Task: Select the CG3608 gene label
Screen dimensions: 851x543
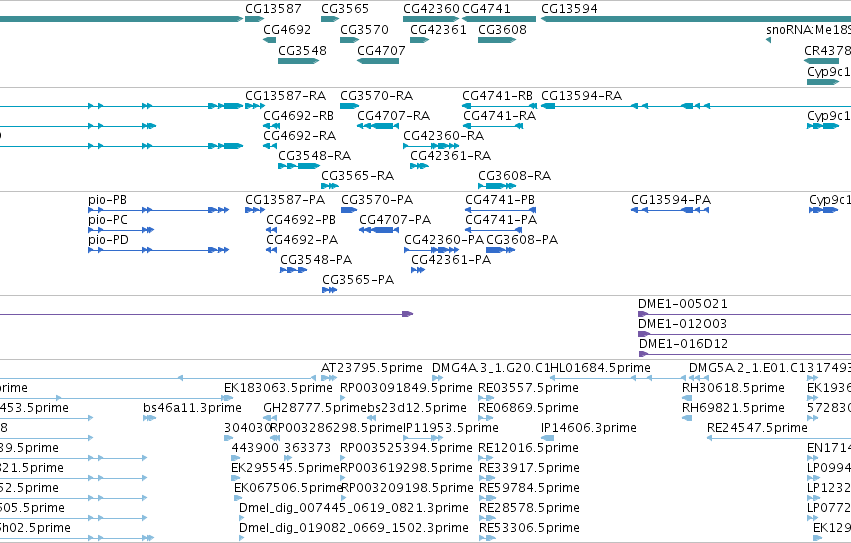Action: click(x=502, y=29)
